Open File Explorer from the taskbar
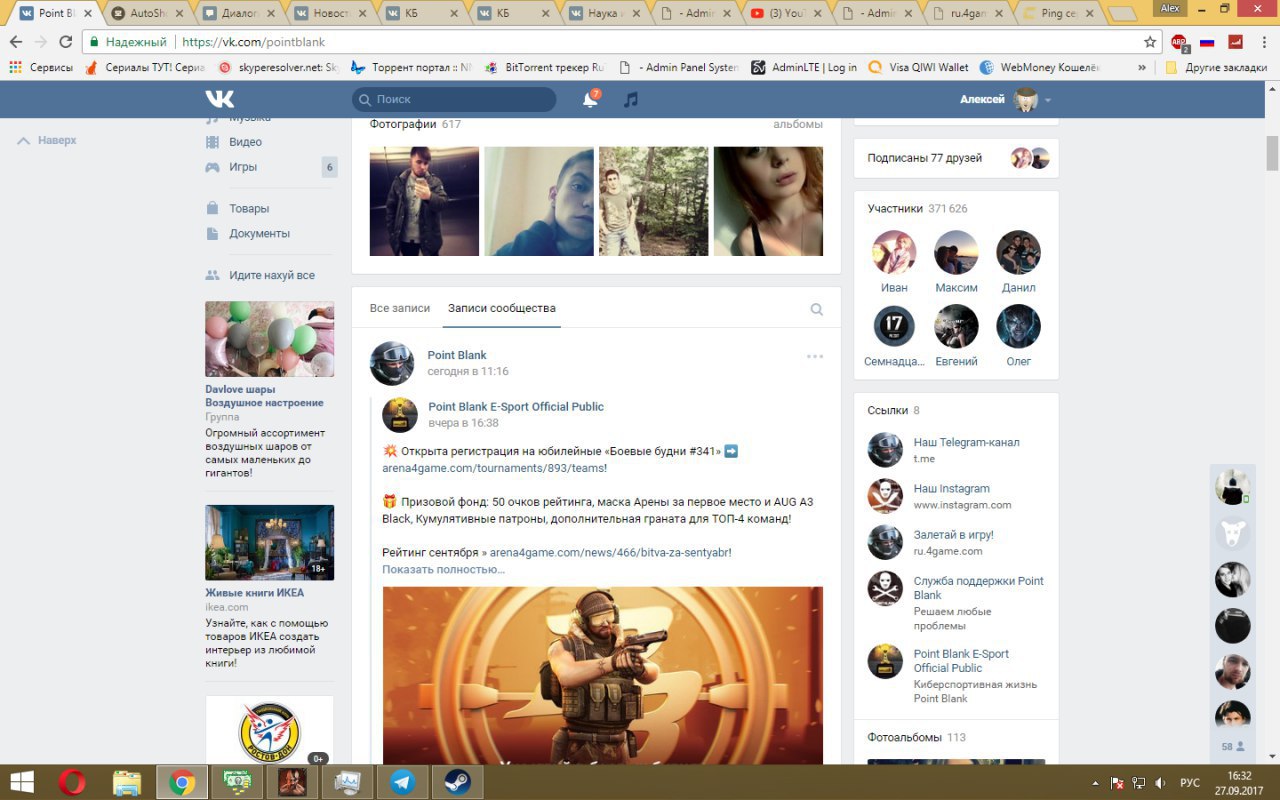Viewport: 1280px width, 800px height. pyautogui.click(x=126, y=782)
